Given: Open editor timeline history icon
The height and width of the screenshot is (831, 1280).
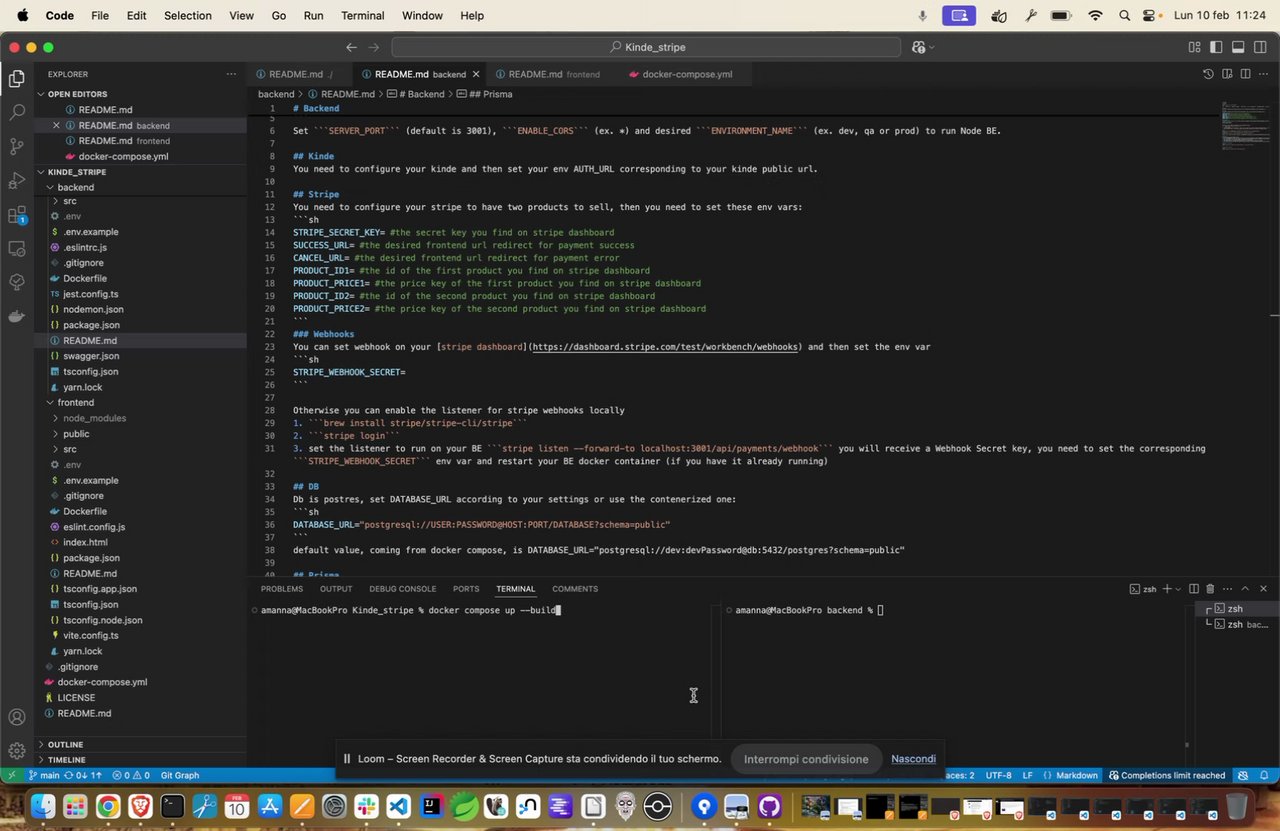Looking at the screenshot, I should click(x=1208, y=74).
